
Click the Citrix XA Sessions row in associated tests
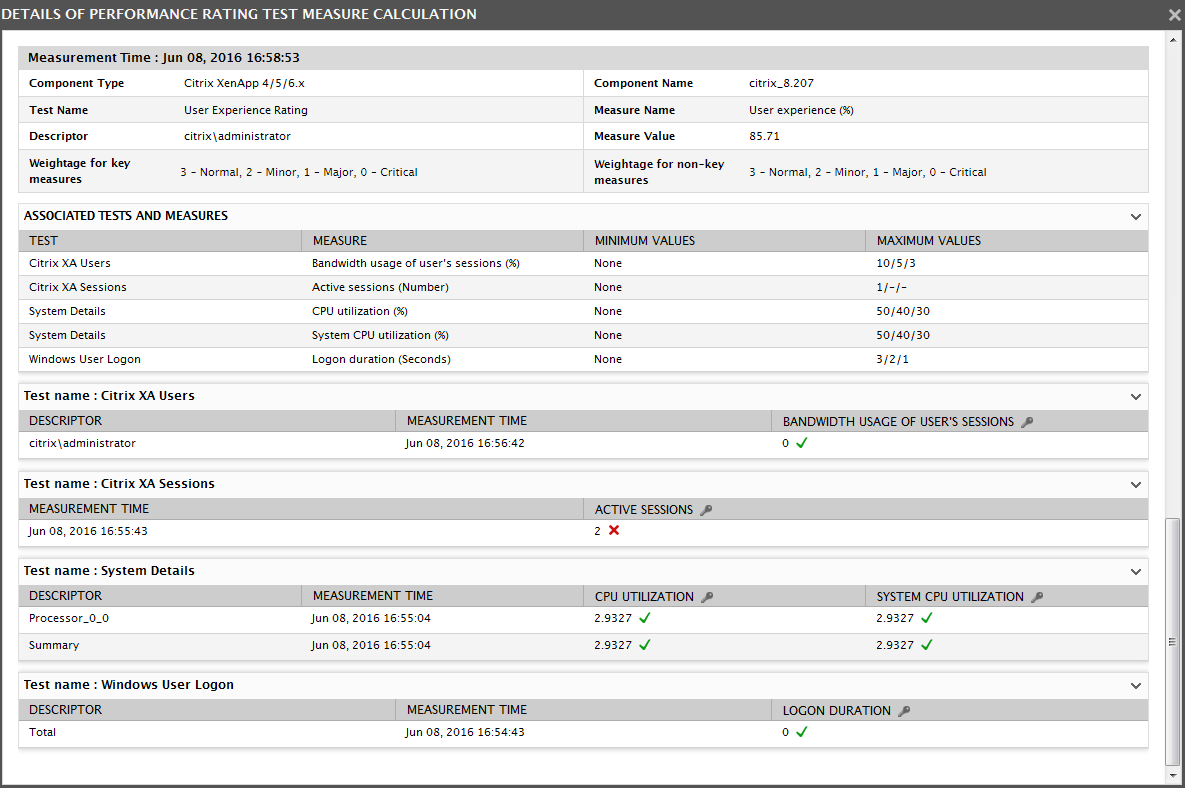(x=583, y=288)
